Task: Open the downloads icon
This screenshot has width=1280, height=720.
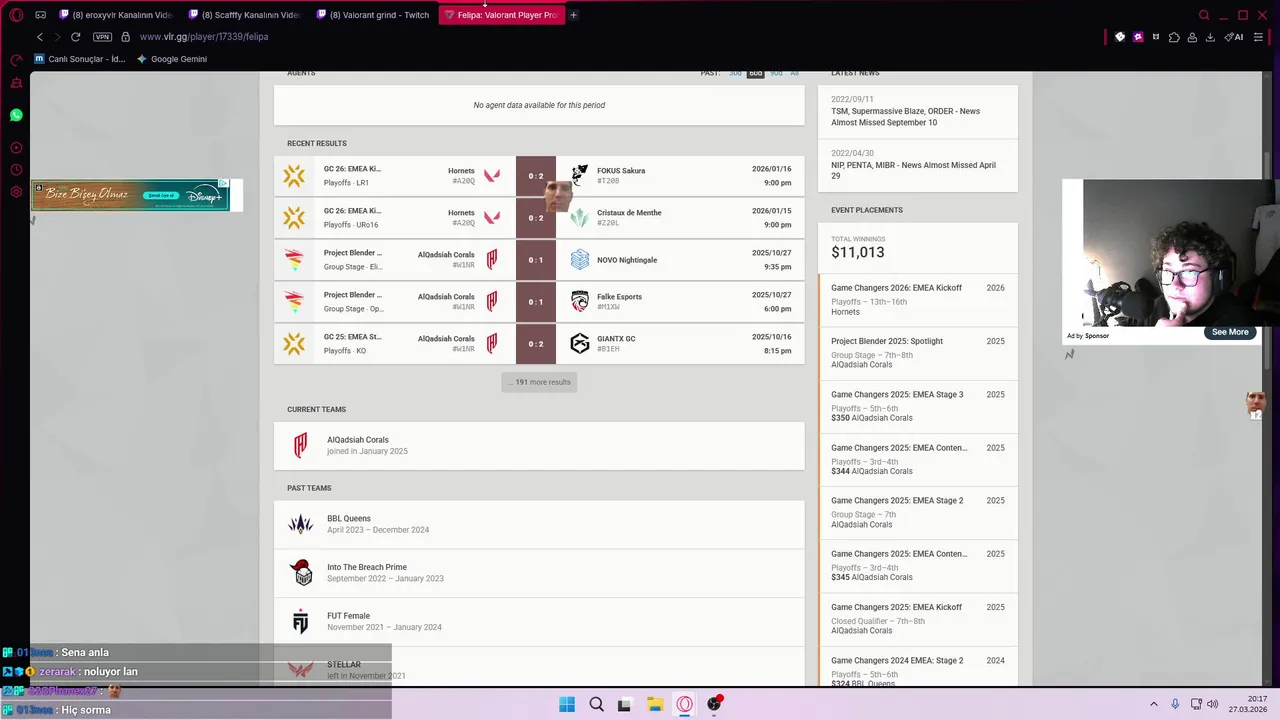Action: (1210, 37)
